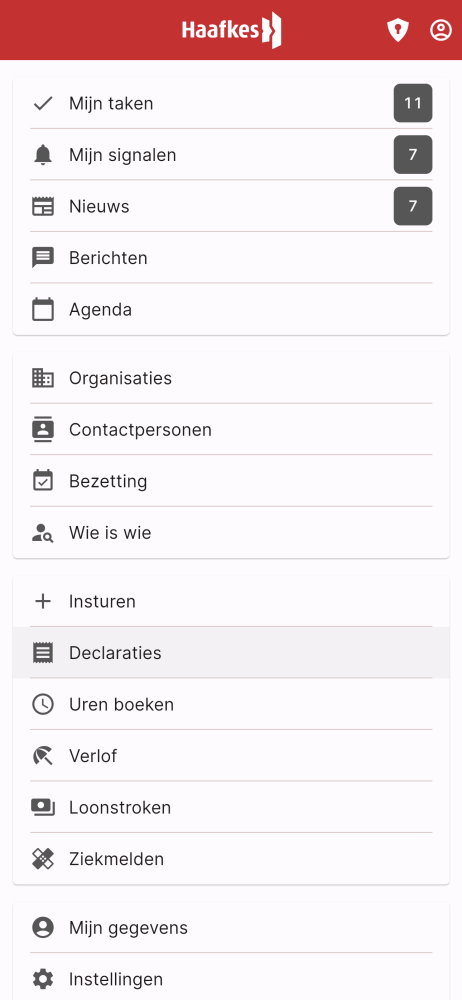Open Bezetting from the list

tap(231, 481)
